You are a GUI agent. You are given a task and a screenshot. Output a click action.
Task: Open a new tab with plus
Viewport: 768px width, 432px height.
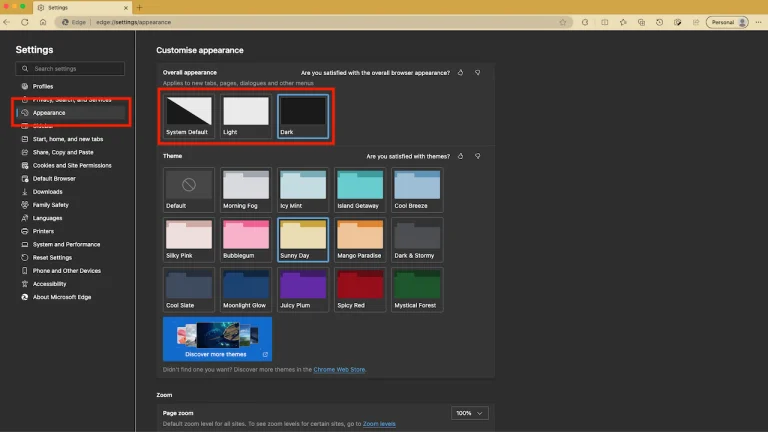140,8
